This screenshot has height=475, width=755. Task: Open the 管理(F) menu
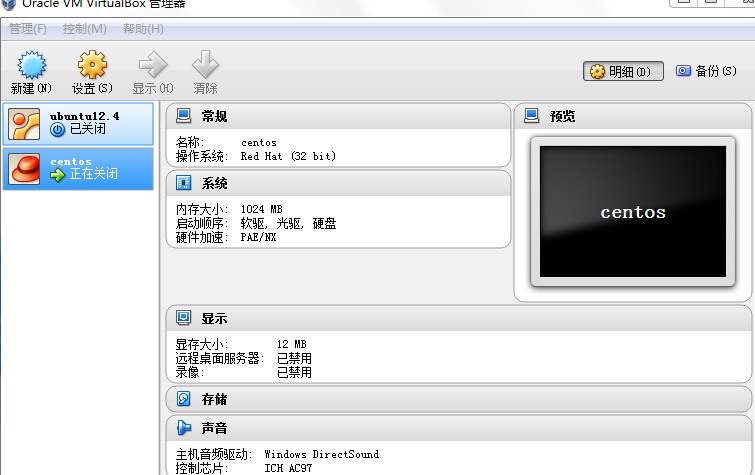27,29
